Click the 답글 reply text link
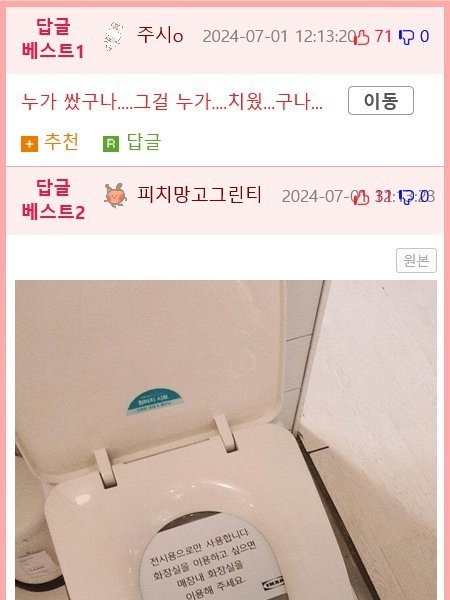The height and width of the screenshot is (600, 450). pos(144,142)
